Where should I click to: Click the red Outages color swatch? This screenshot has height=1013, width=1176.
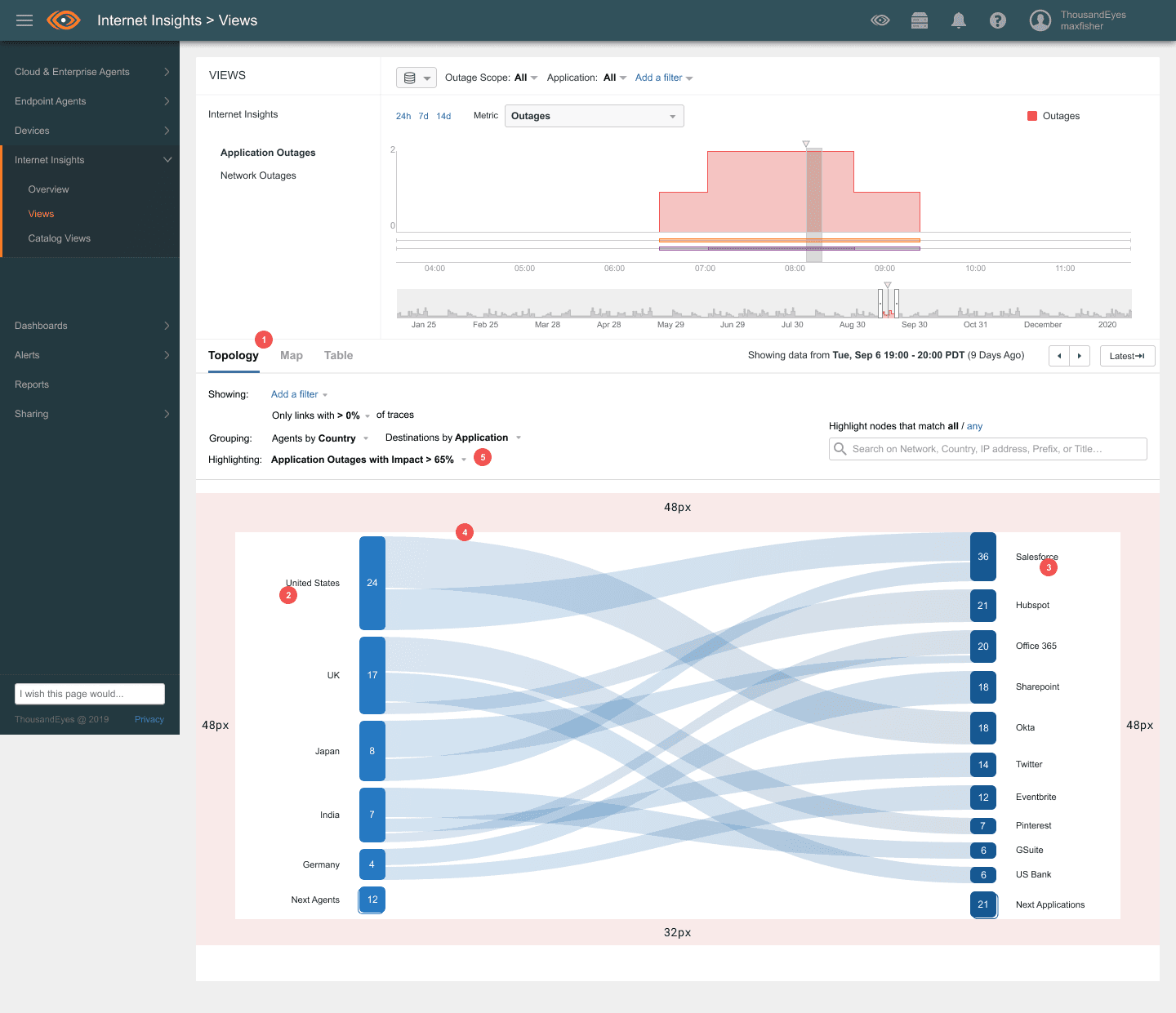tap(1032, 116)
